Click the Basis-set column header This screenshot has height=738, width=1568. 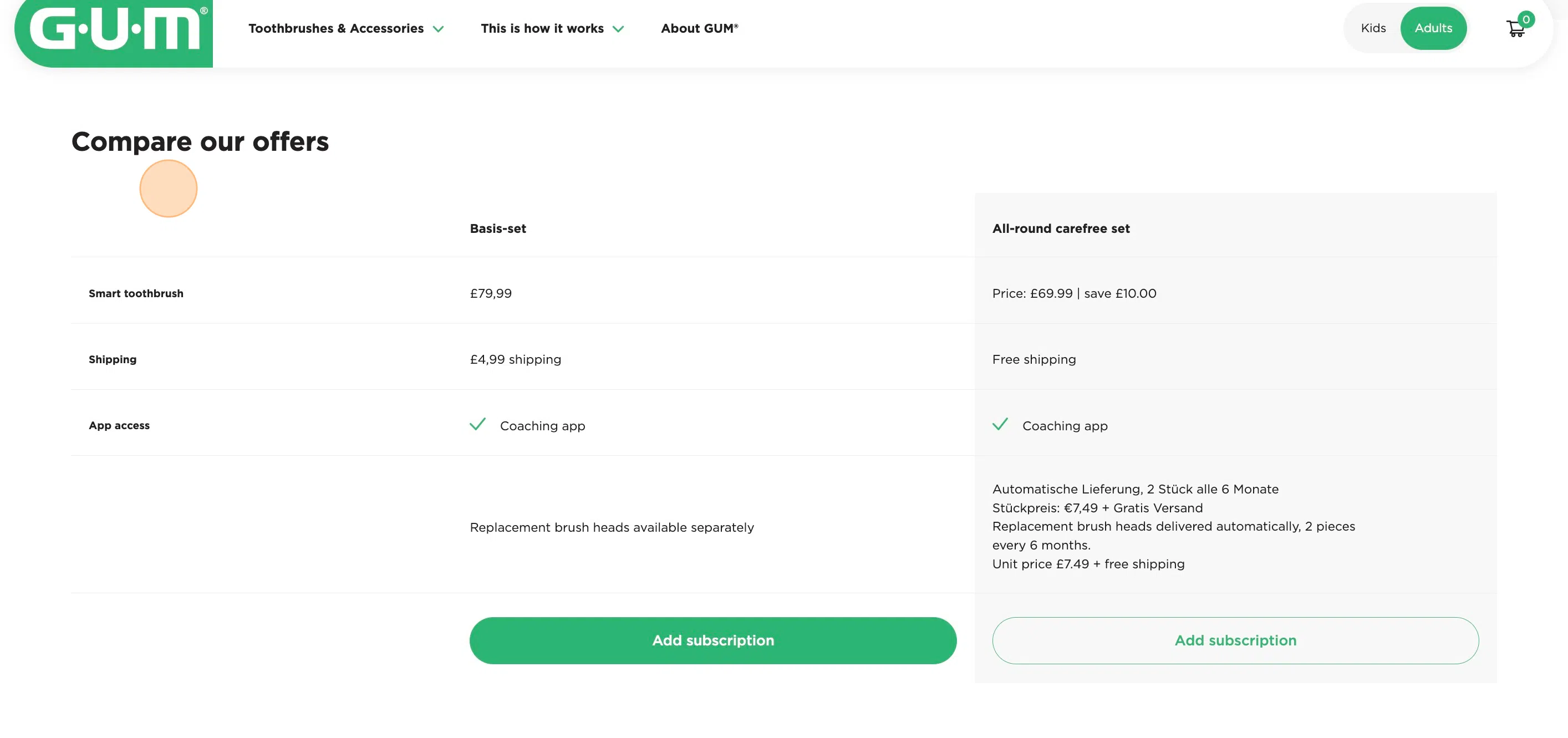point(498,229)
